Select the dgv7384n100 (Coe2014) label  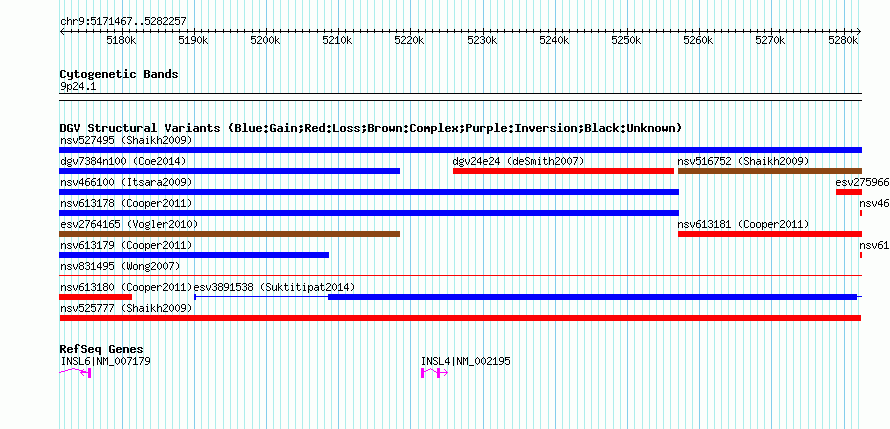click(123, 161)
